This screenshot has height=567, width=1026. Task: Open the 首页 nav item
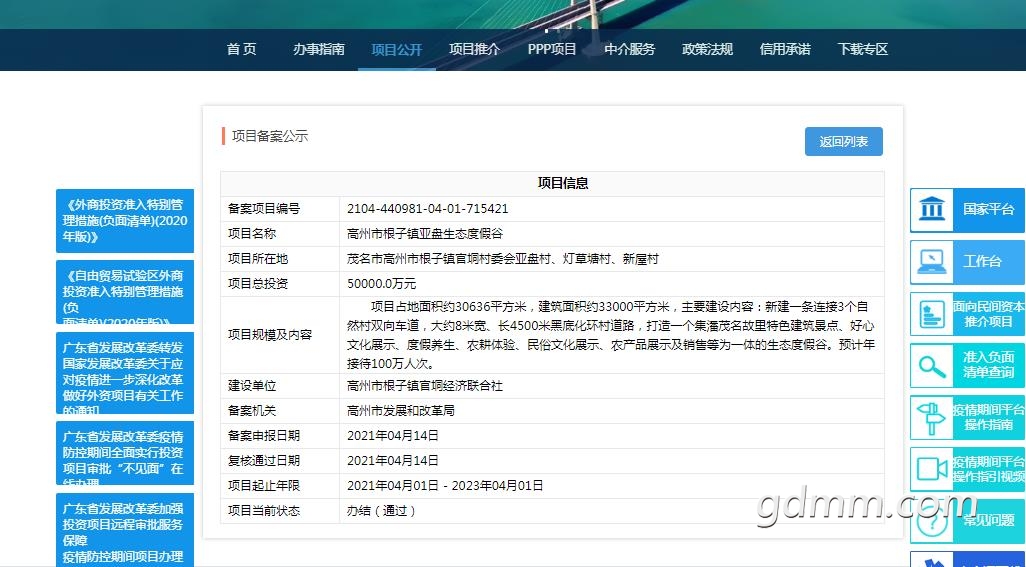pos(241,49)
